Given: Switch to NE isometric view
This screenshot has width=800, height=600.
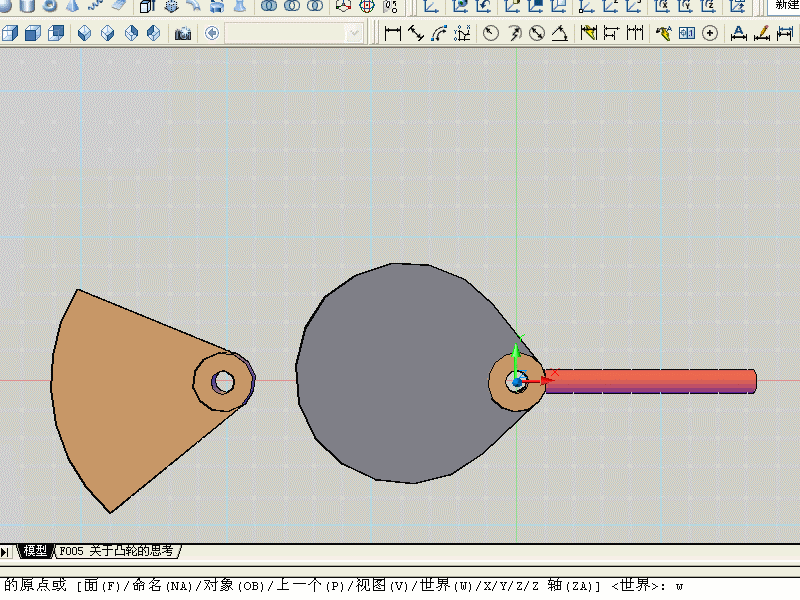Looking at the screenshot, I should tap(131, 33).
